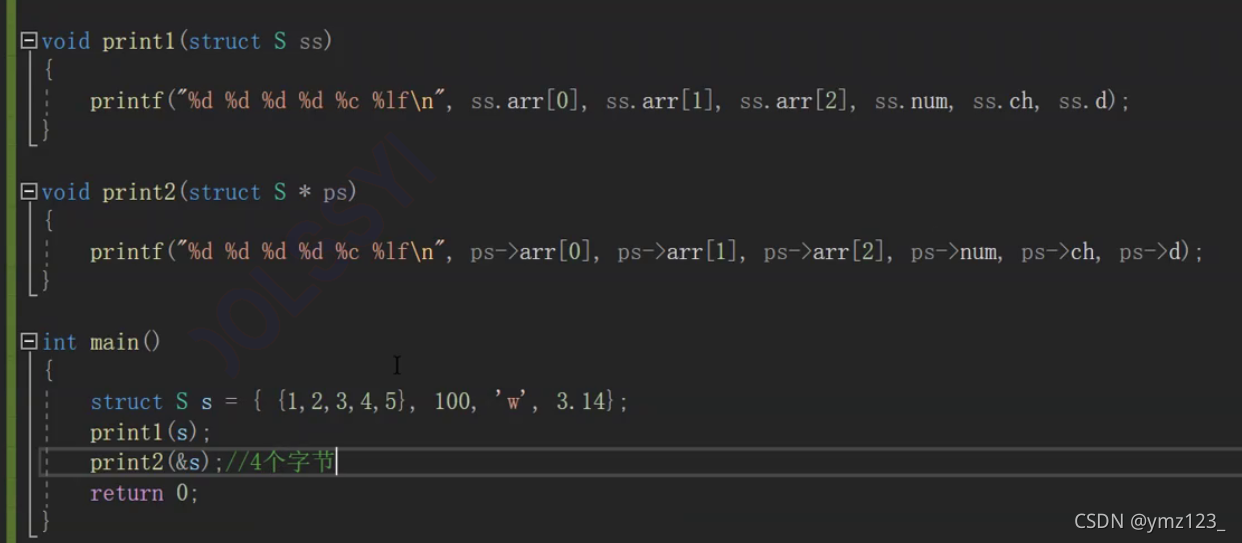Screen dimensions: 1242x543
Task: Click the function name print1 in its definition
Action: (x=139, y=41)
